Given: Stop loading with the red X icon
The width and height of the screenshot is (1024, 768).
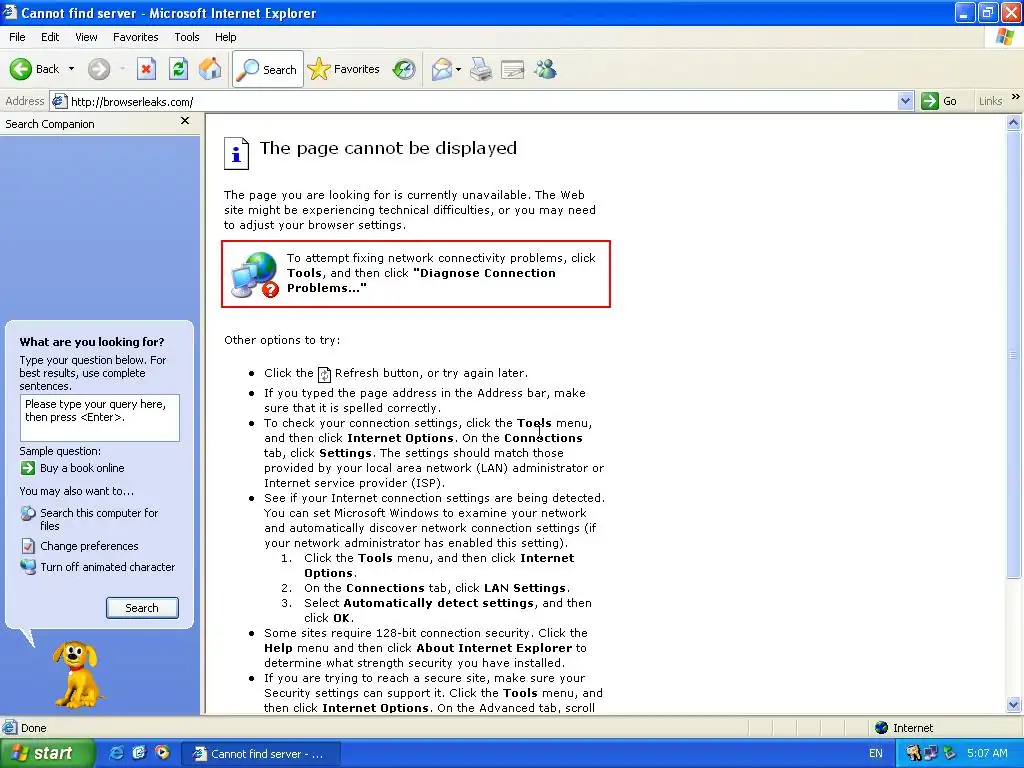Looking at the screenshot, I should tap(146, 69).
